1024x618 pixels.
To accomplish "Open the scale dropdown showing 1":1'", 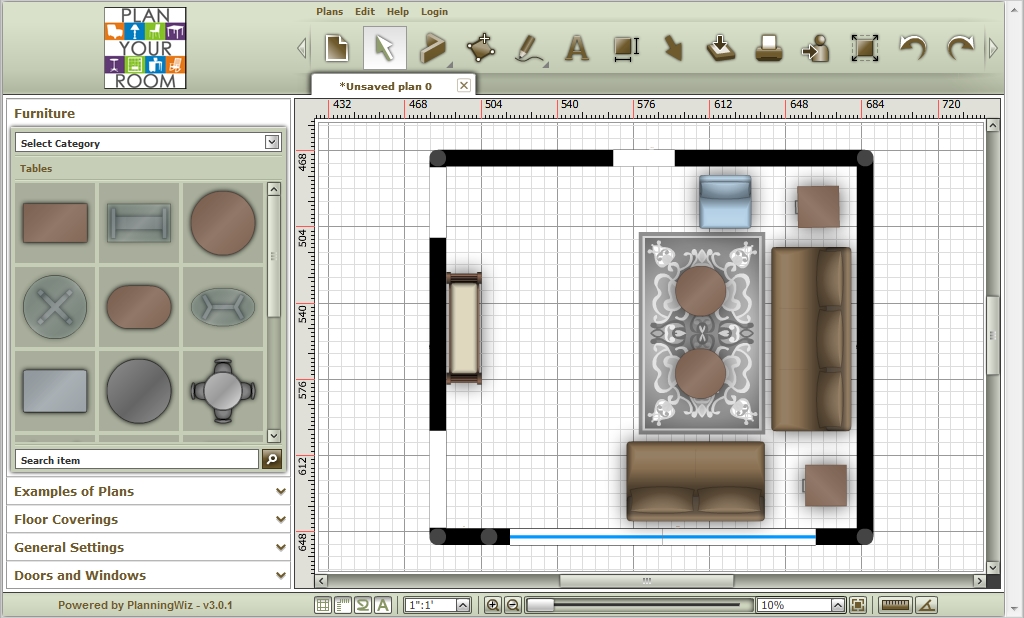I will [x=437, y=603].
